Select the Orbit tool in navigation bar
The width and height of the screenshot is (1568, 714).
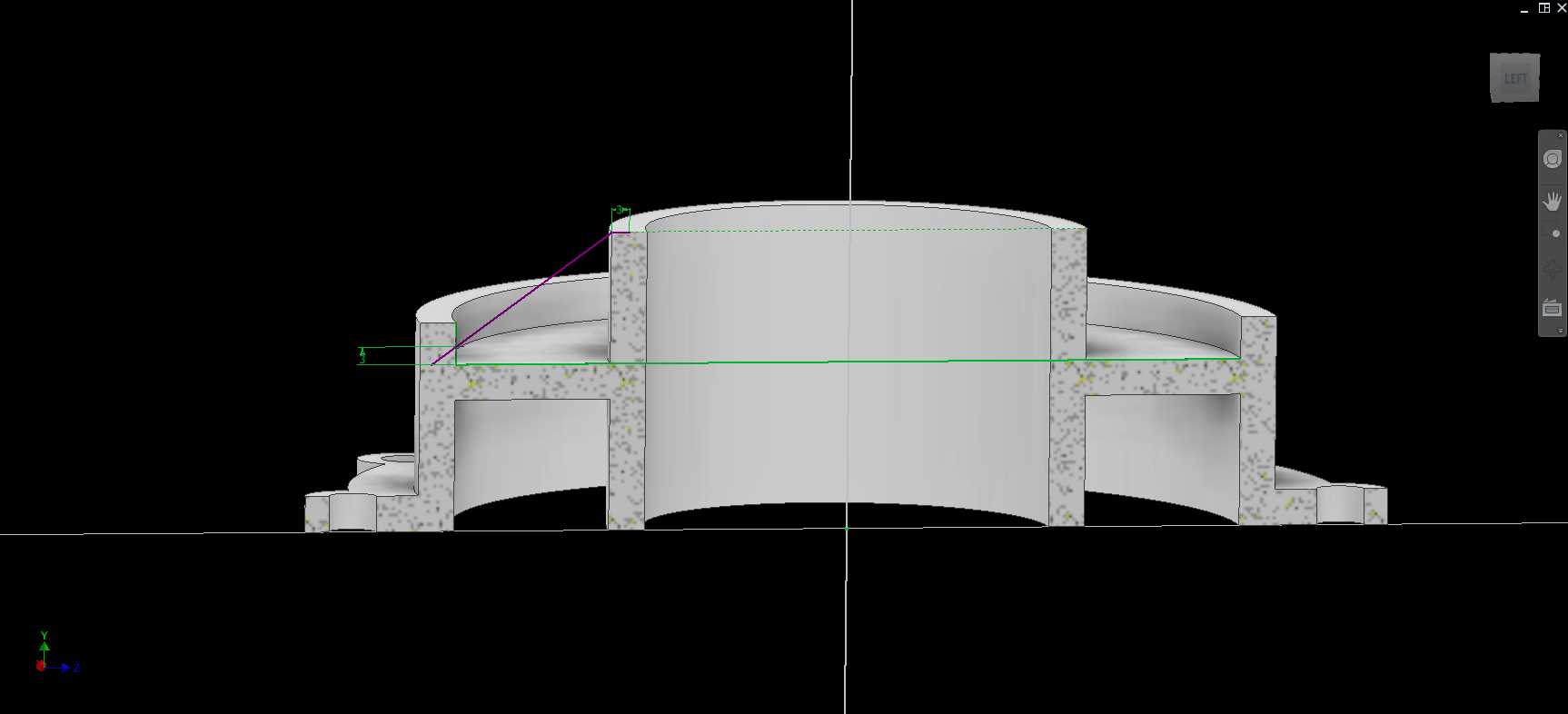pyautogui.click(x=1553, y=270)
